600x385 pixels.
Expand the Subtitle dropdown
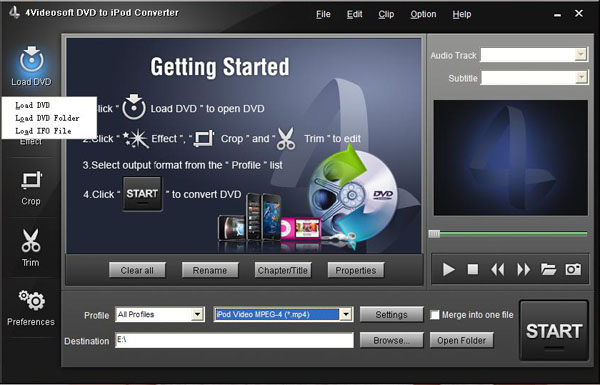[581, 78]
